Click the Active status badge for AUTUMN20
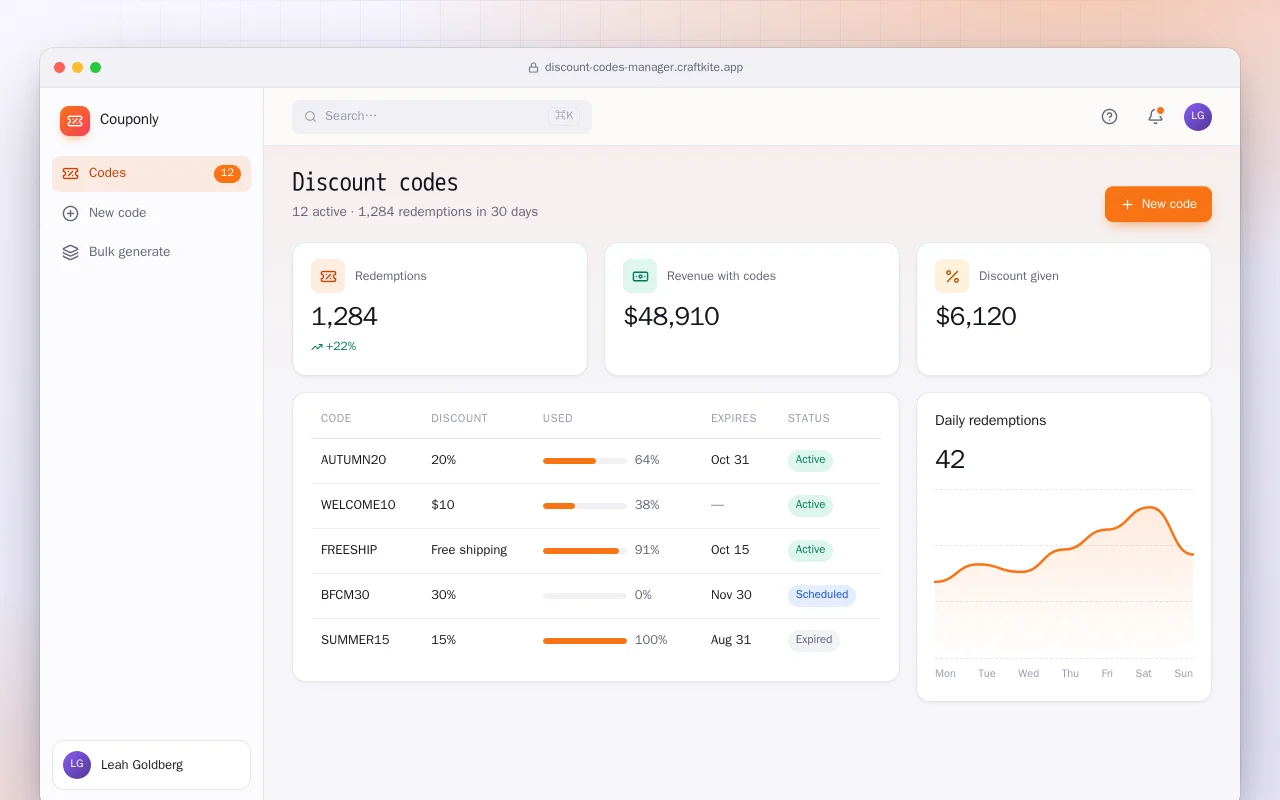 [810, 460]
